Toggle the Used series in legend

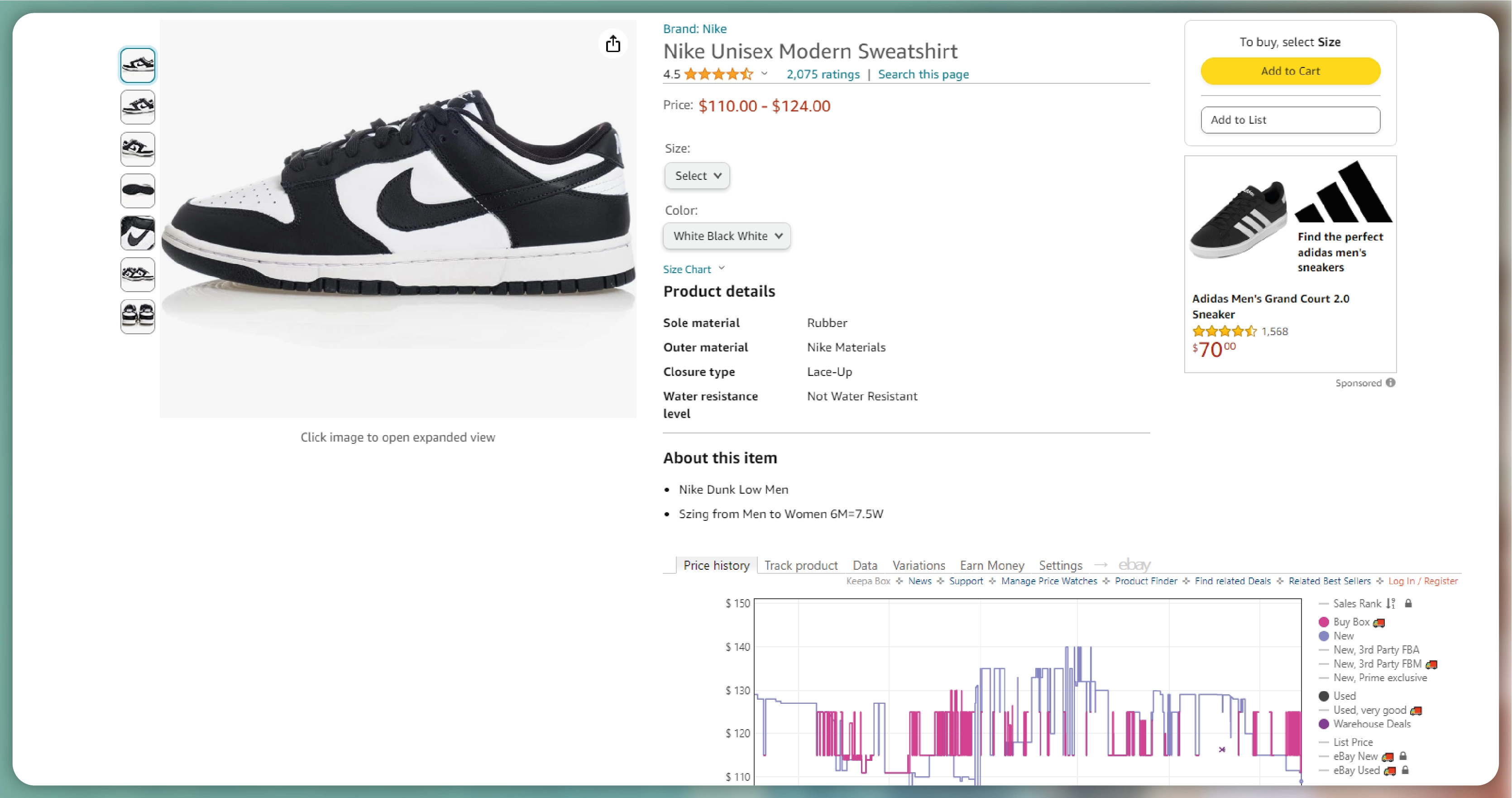click(x=1337, y=696)
